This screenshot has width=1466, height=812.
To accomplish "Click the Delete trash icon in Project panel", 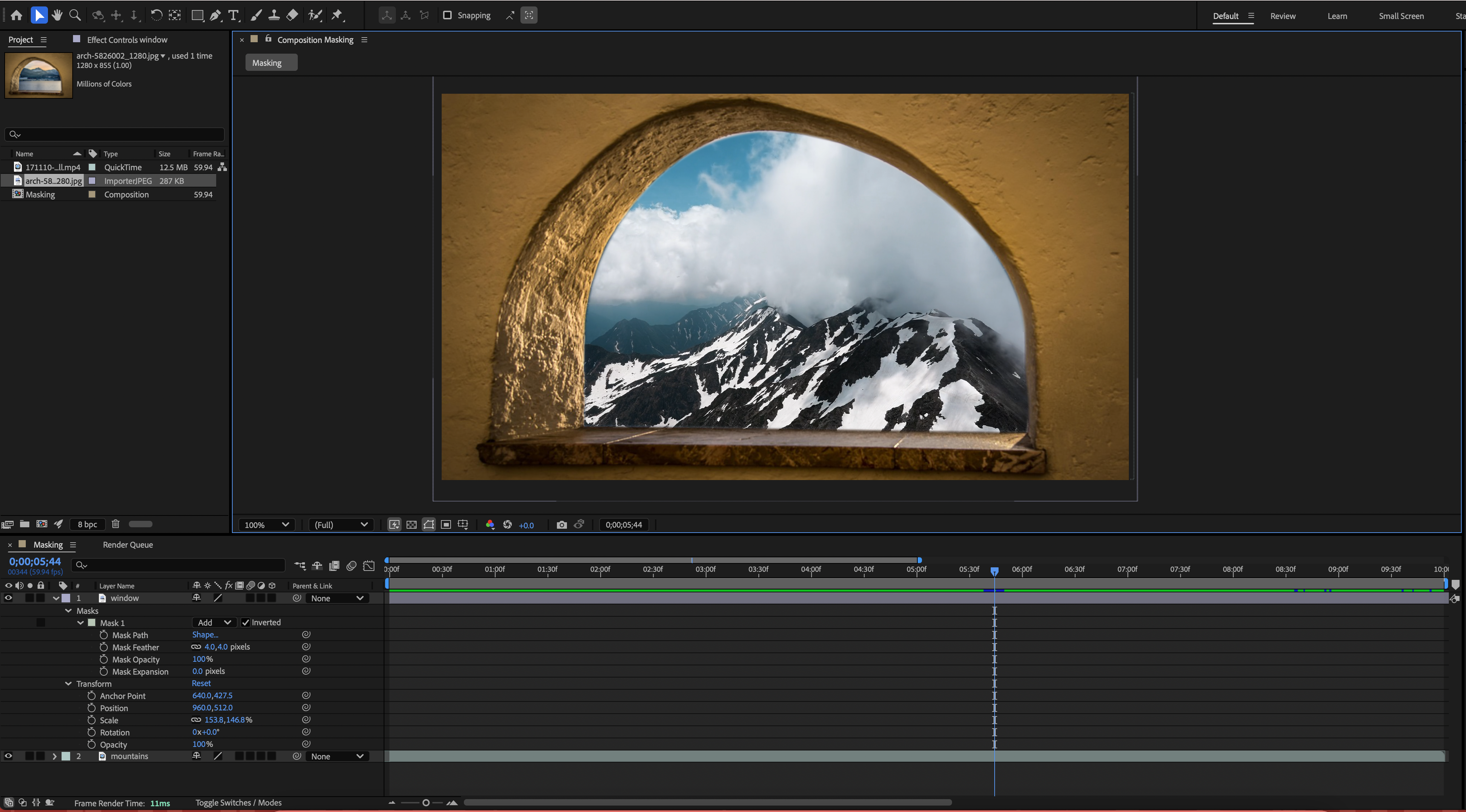I will pyautogui.click(x=116, y=524).
